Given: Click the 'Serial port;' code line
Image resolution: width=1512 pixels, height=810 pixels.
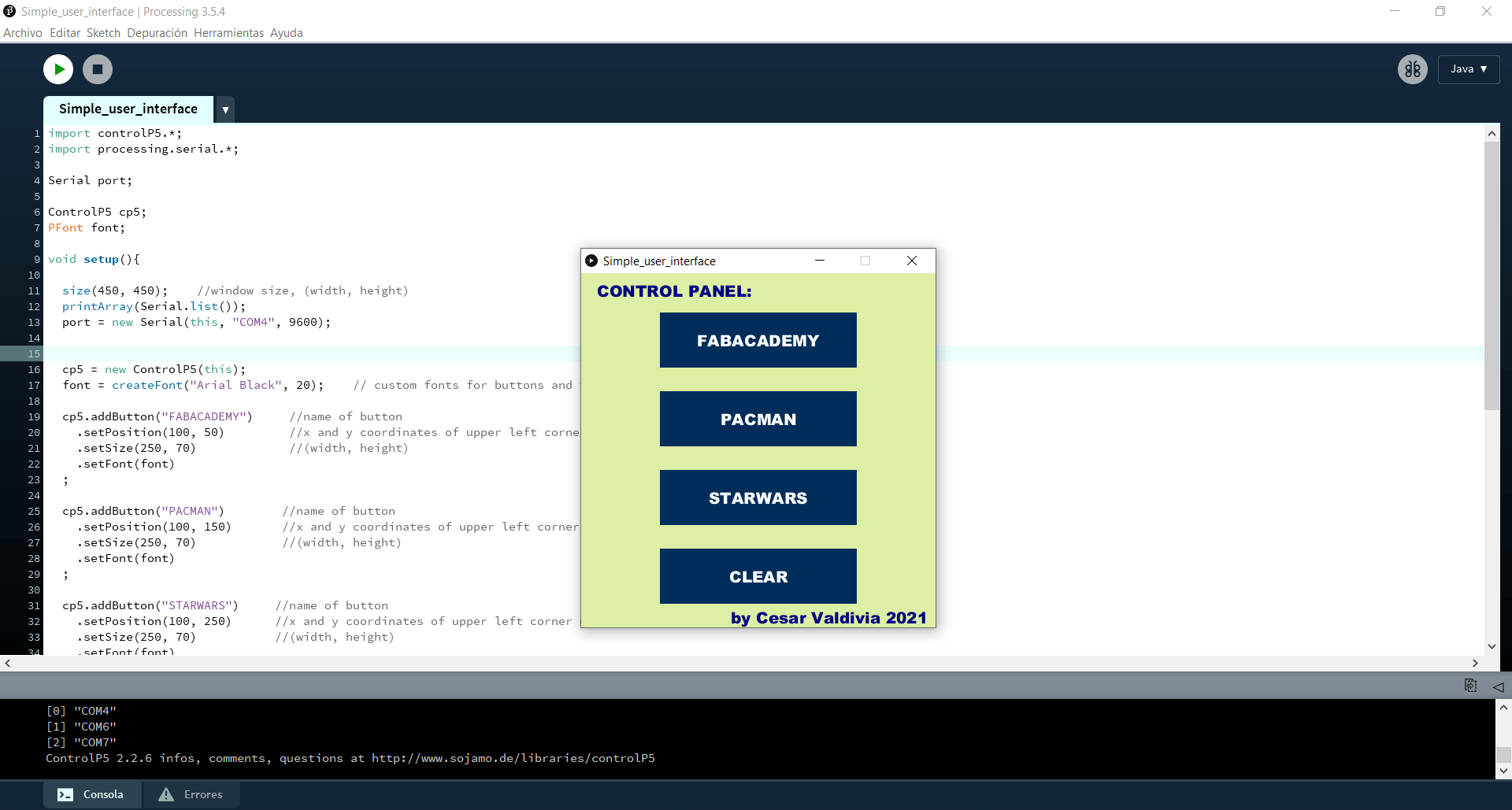Looking at the screenshot, I should pyautogui.click(x=91, y=180).
